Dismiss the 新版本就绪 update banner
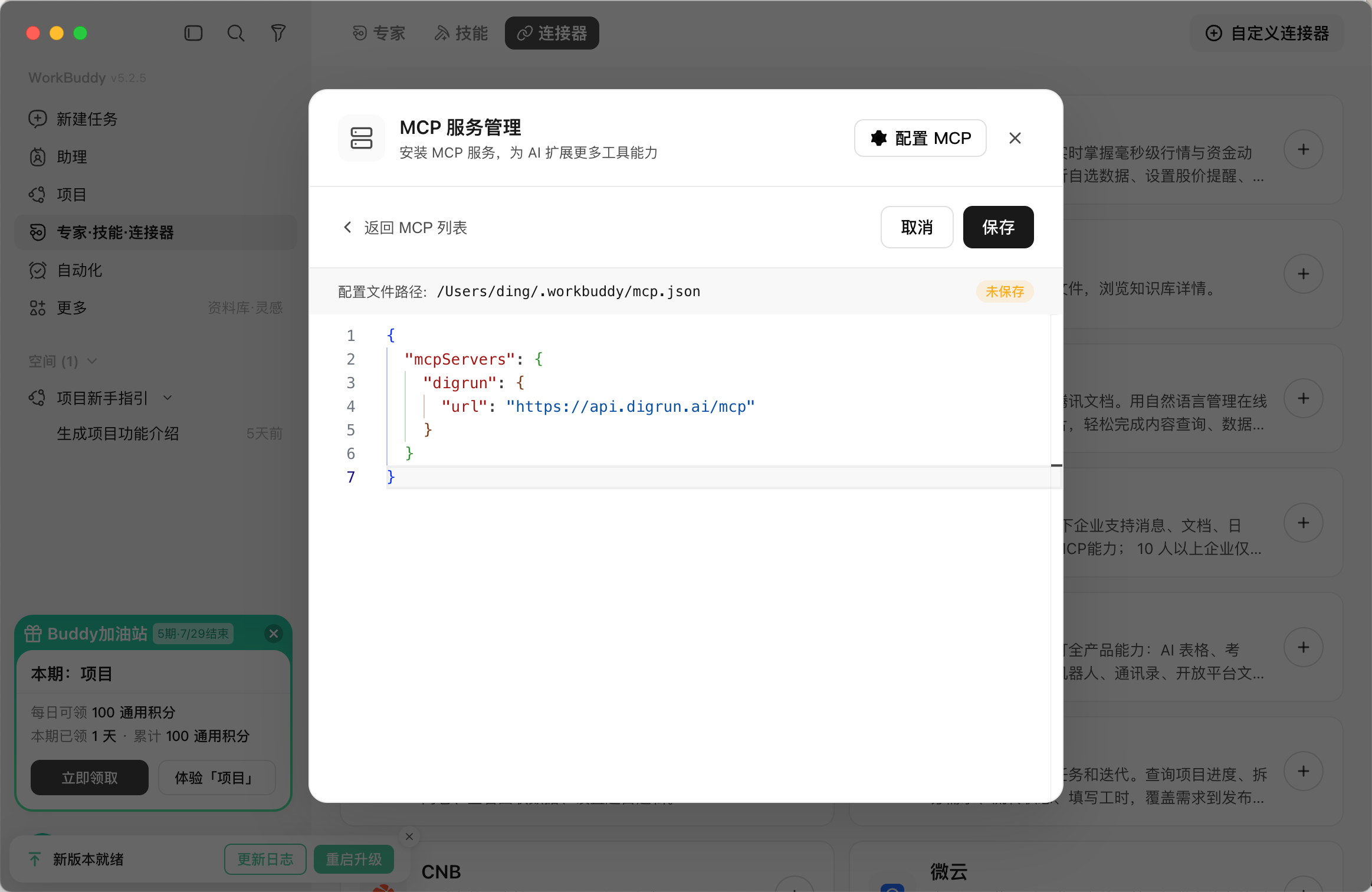Screen dimensions: 1372x892 tap(409, 837)
